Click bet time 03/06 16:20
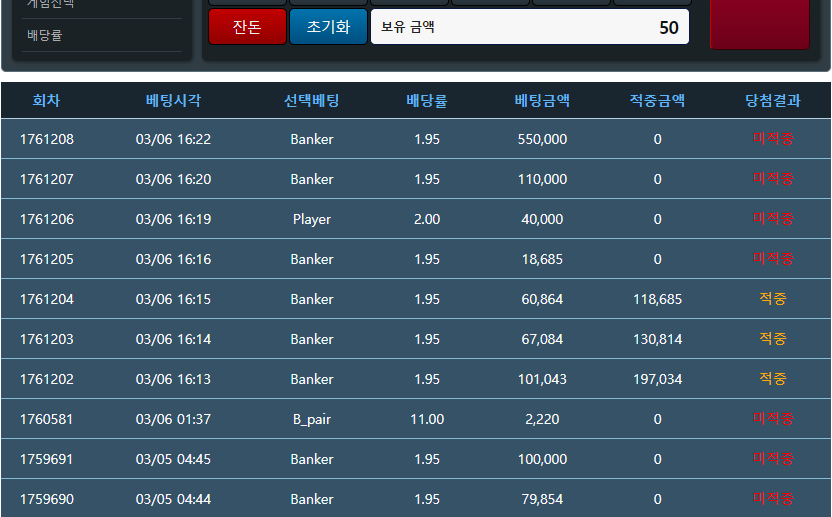This screenshot has width=832, height=517. pos(174,179)
